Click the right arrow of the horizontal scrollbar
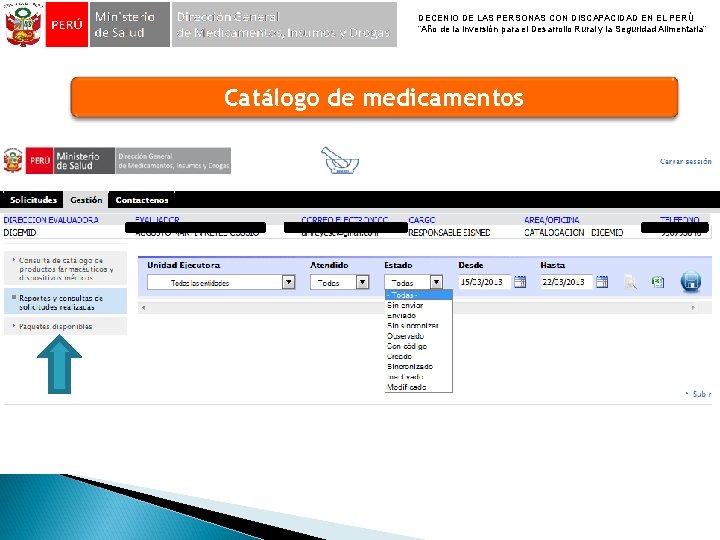The height and width of the screenshot is (540, 720). coord(693,308)
